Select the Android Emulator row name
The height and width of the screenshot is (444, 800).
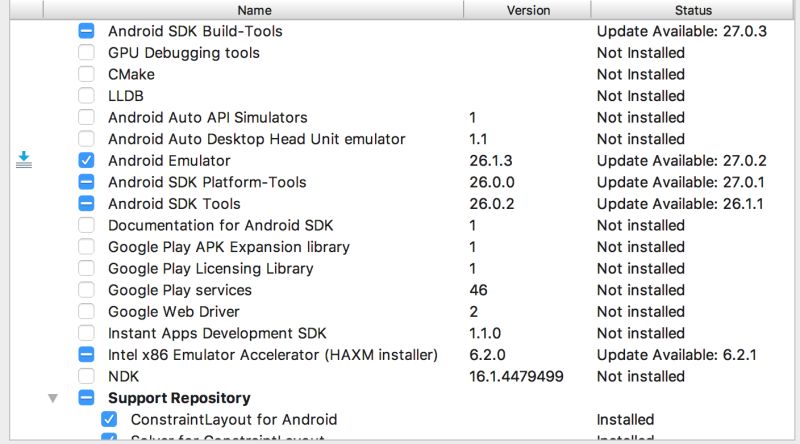point(169,161)
